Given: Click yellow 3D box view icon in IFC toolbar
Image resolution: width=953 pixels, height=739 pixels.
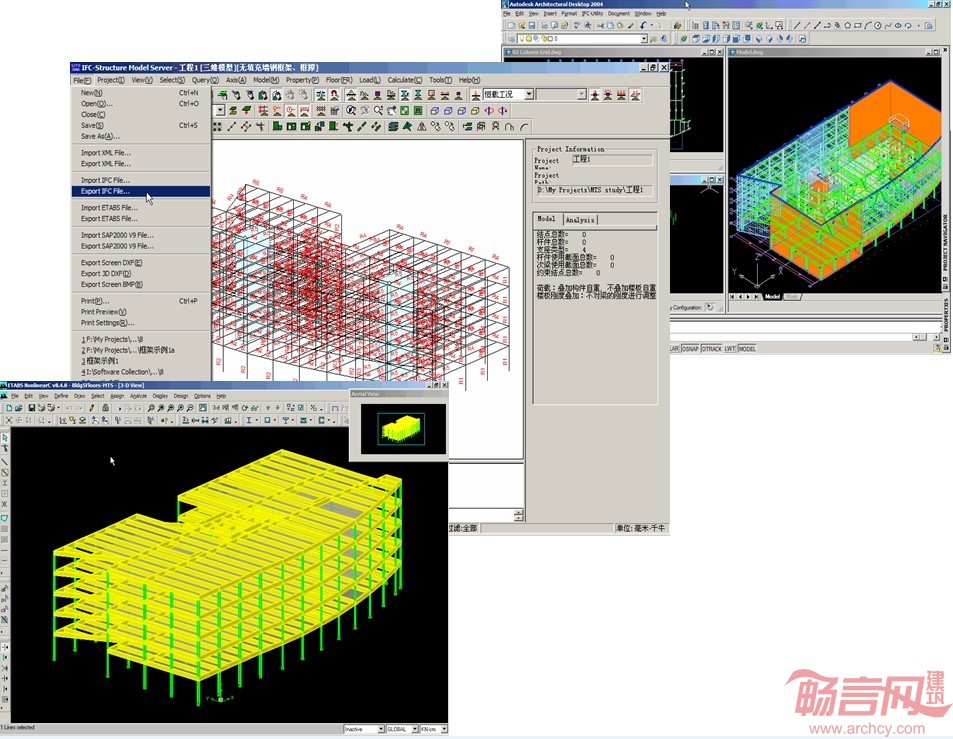Looking at the screenshot, I should (x=475, y=111).
